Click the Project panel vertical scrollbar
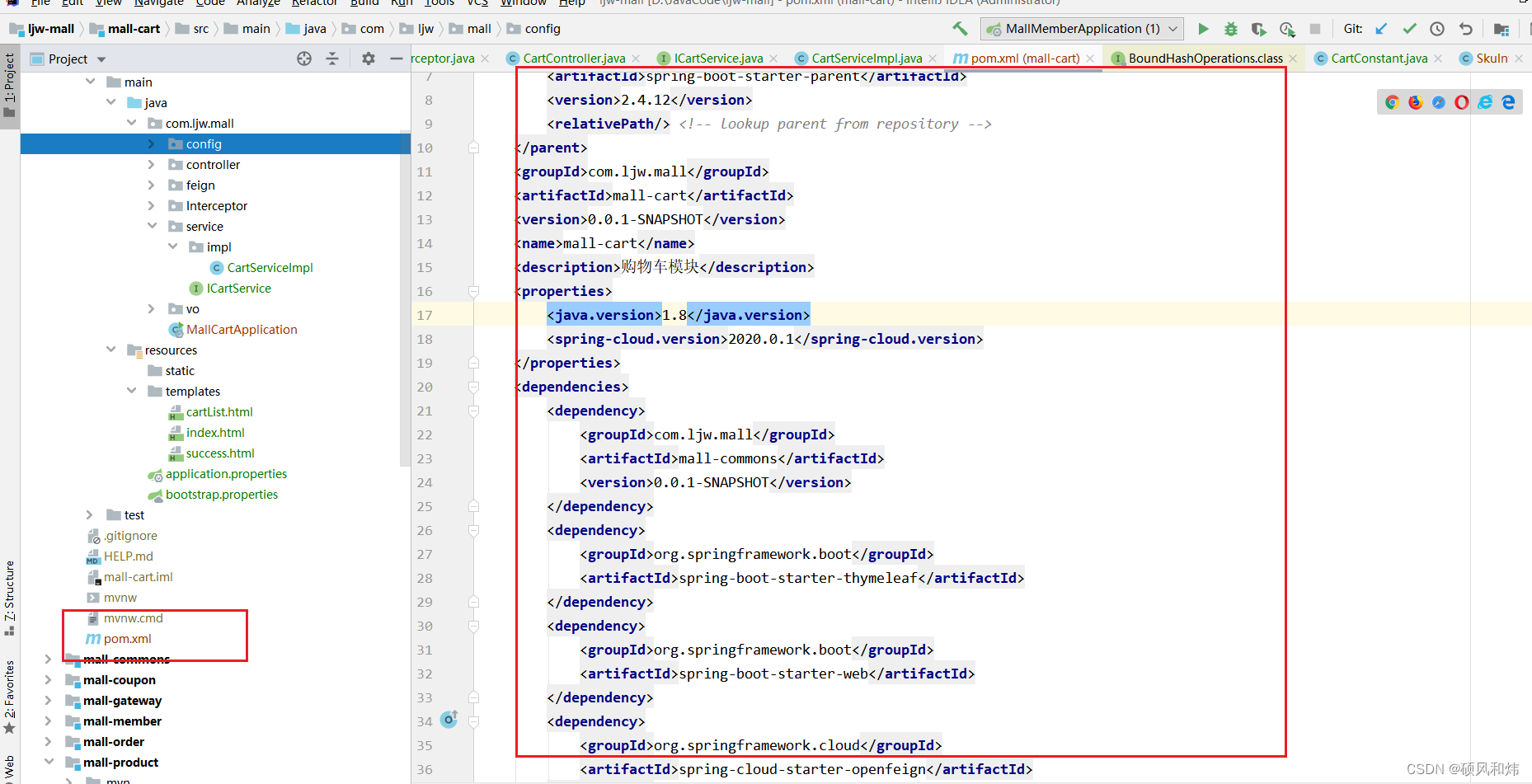The height and width of the screenshot is (784, 1532). tap(405, 297)
